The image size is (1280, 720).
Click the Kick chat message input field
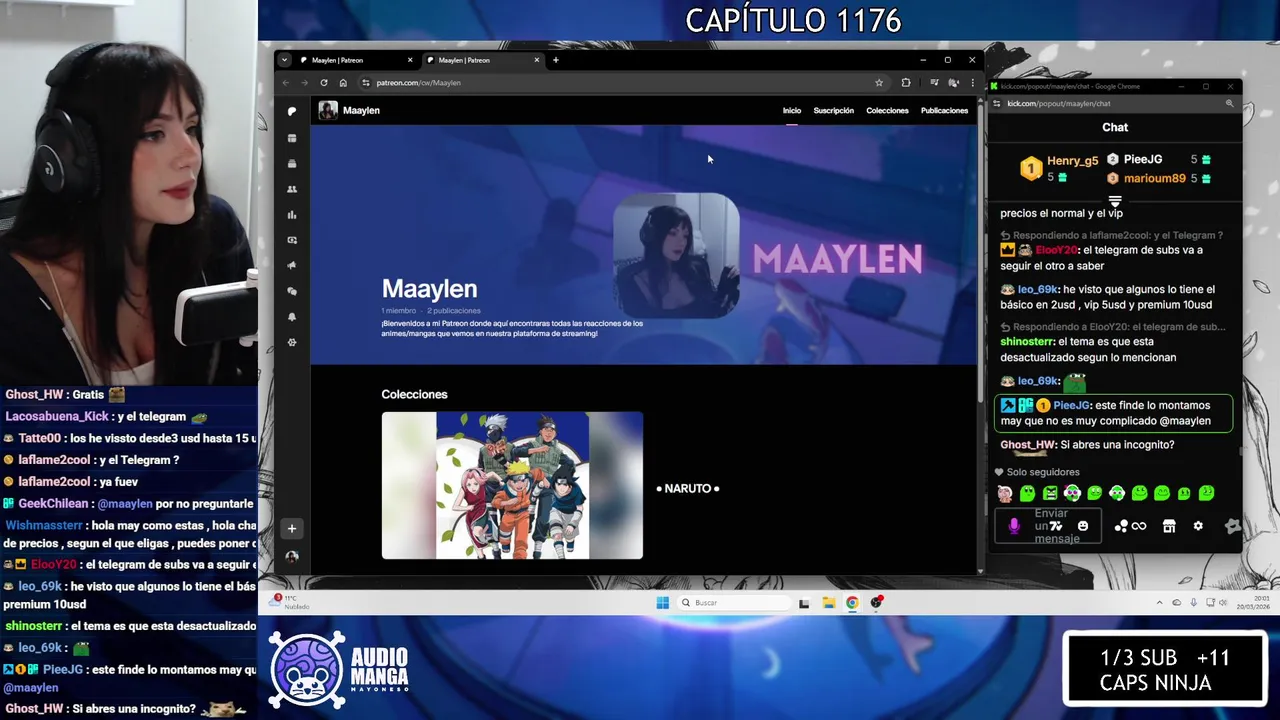tap(1048, 526)
